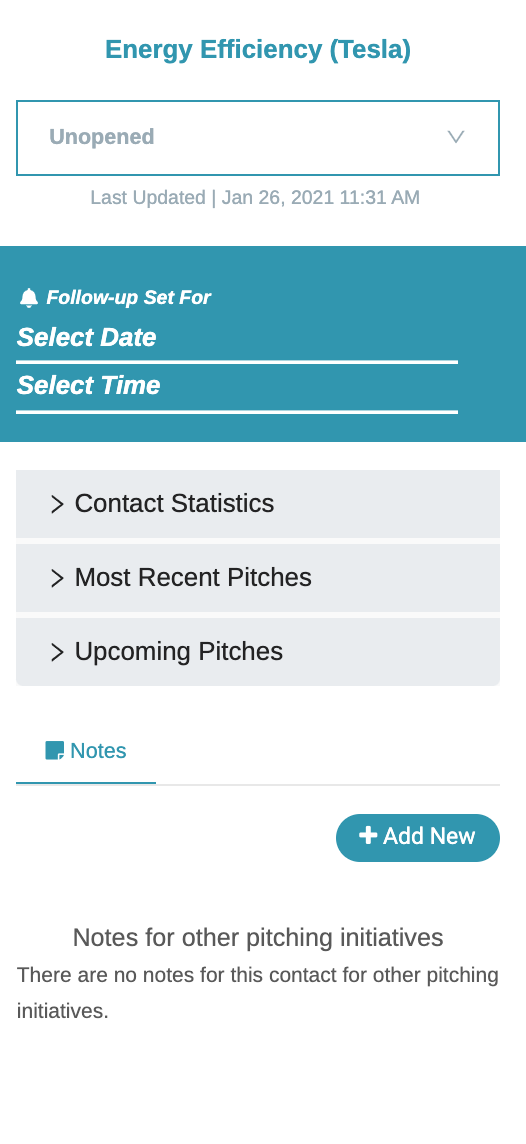Click the Follow-up Set For label
The height and width of the screenshot is (1144, 526).
click(x=128, y=298)
